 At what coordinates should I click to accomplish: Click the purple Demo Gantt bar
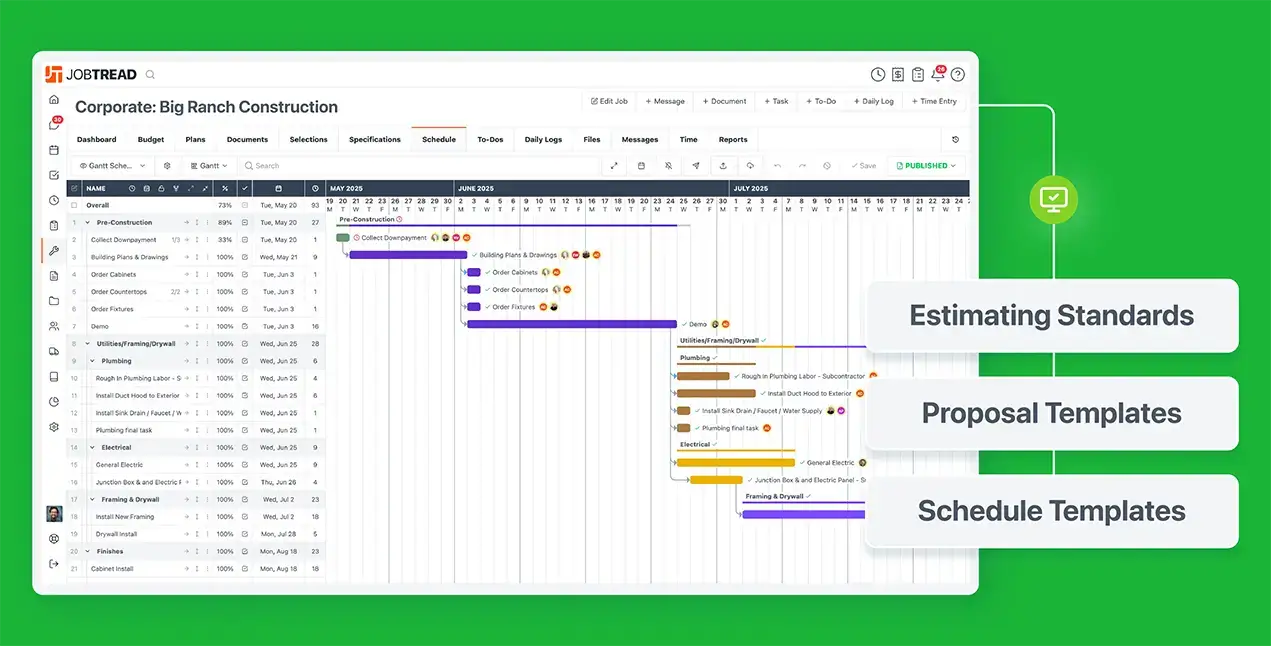coord(571,324)
